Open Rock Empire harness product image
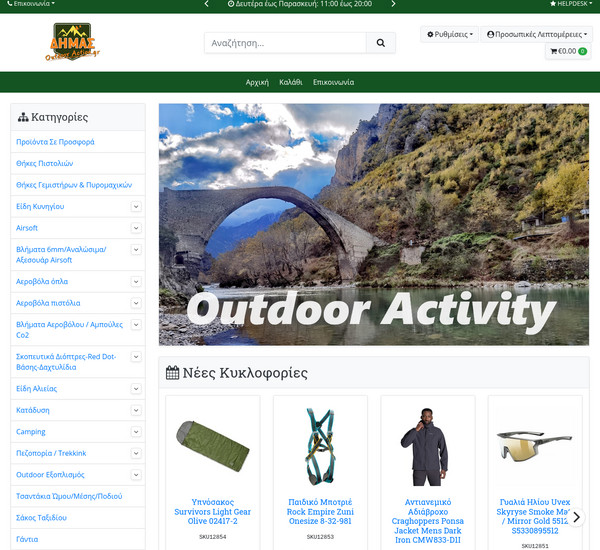The width and height of the screenshot is (600, 550). coord(320,447)
